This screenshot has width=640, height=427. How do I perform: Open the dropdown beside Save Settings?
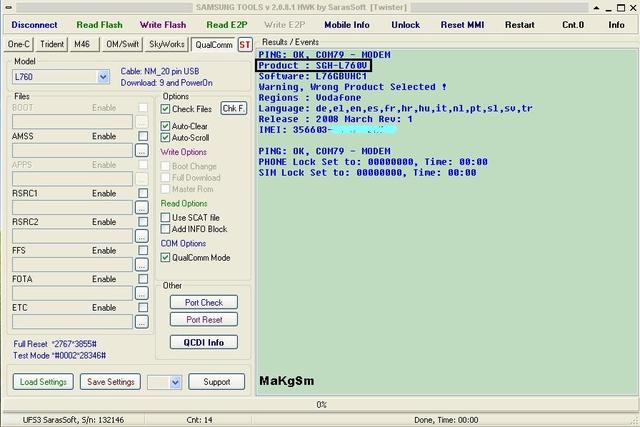coord(176,383)
